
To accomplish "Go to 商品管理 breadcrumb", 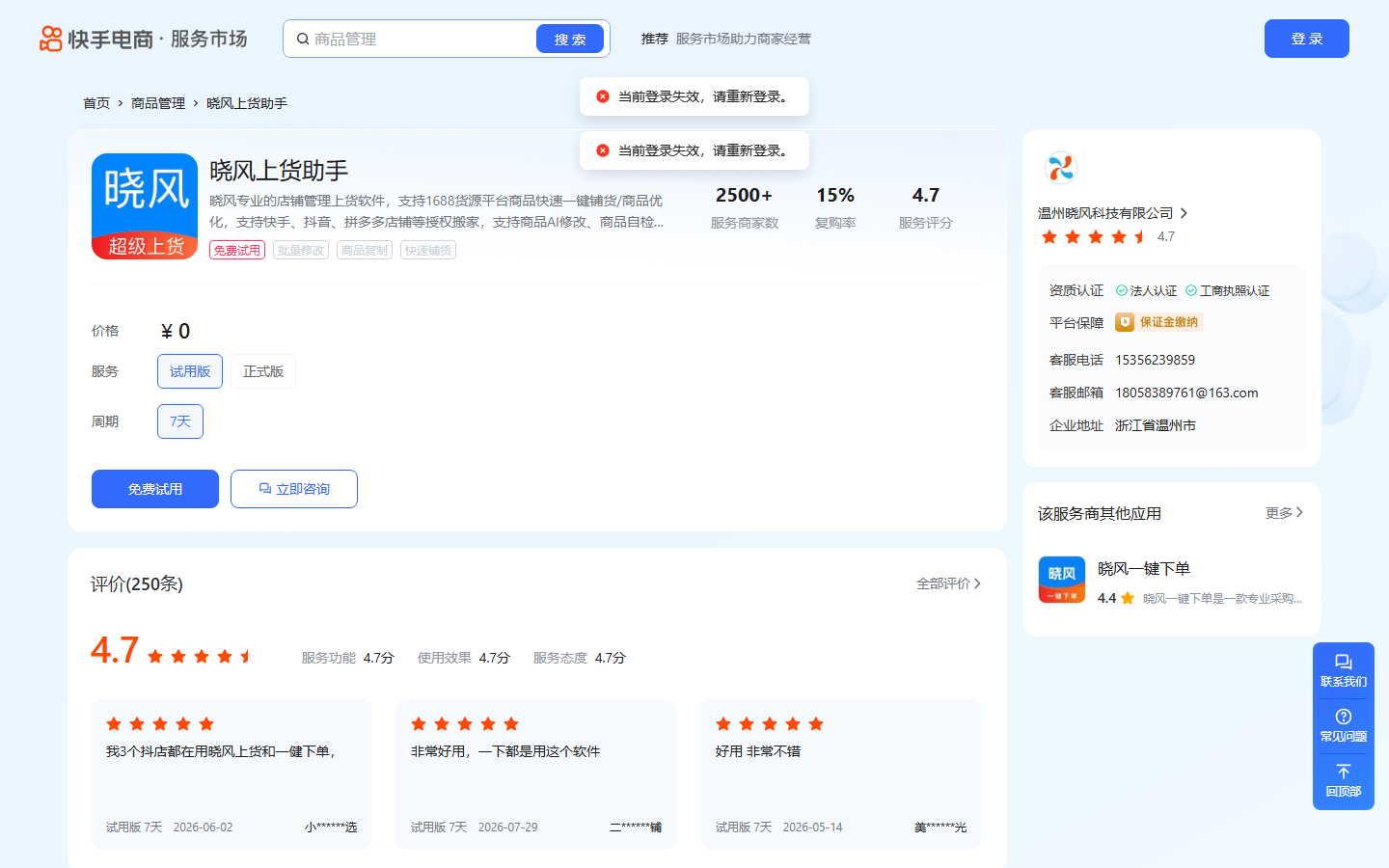I will point(158,103).
